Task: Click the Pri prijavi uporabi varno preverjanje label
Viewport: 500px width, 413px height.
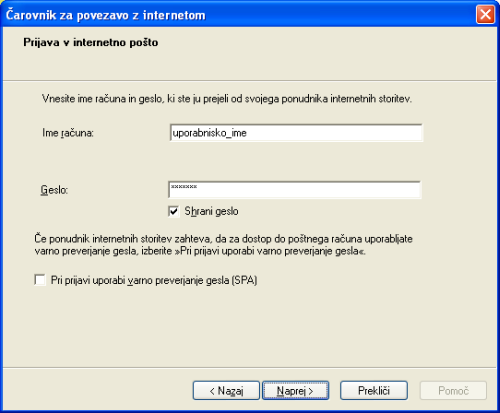Action: pyautogui.click(x=154, y=280)
